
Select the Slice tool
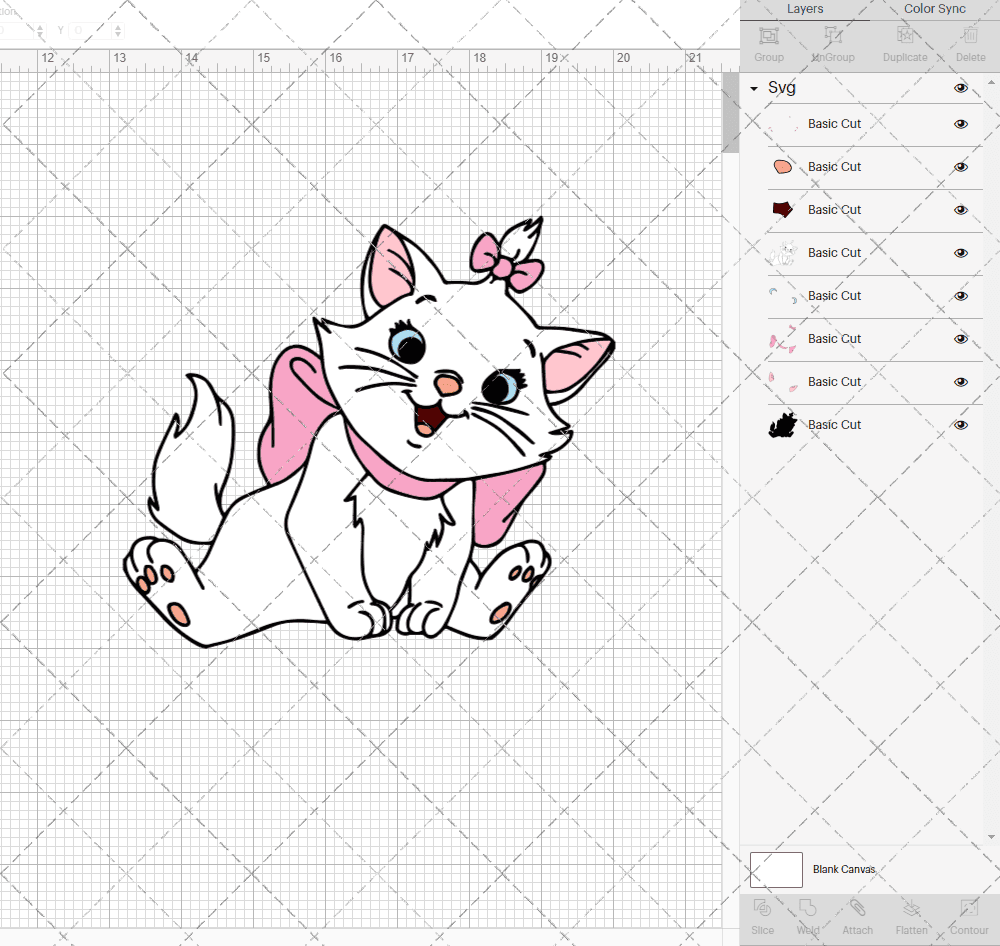pyautogui.click(x=762, y=908)
